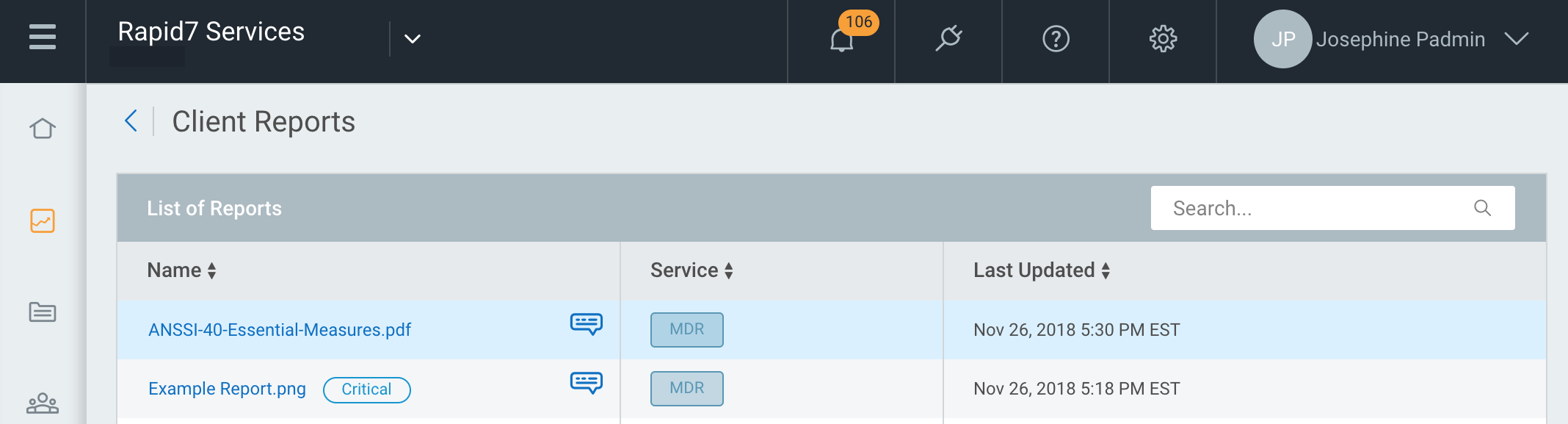Click the Critical tag on Example Report

pos(367,389)
